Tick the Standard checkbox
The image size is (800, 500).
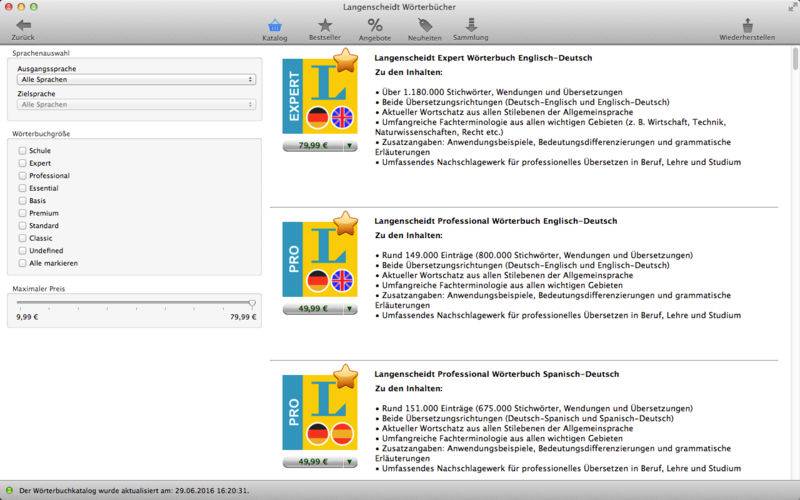click(x=22, y=226)
